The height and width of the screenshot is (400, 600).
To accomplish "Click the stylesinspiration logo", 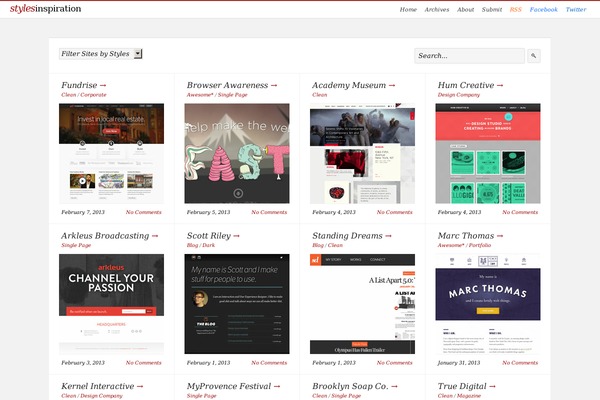I will (x=46, y=8).
